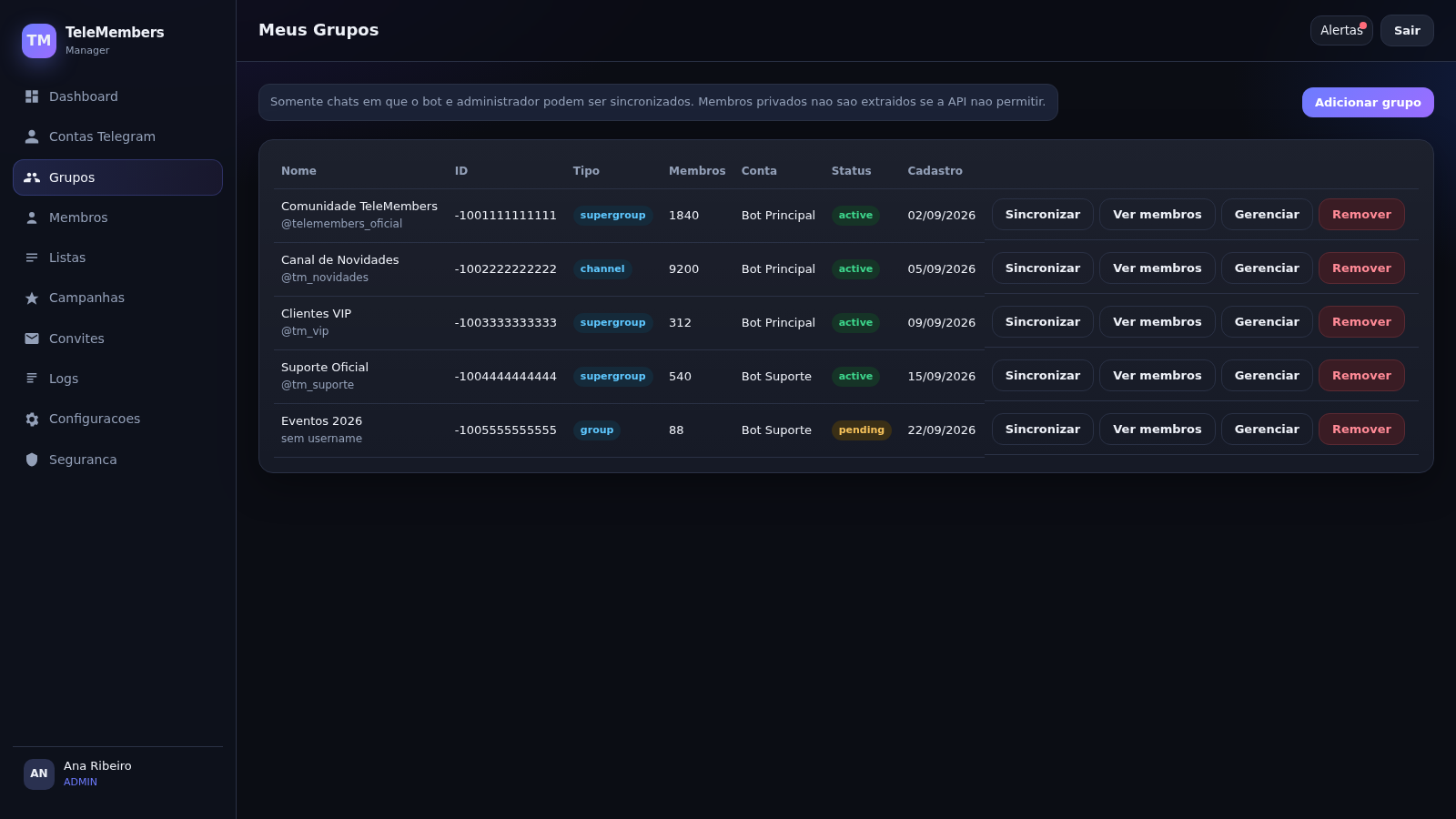This screenshot has width=1456, height=819.
Task: Open the Campanhas section
Action: (x=117, y=298)
